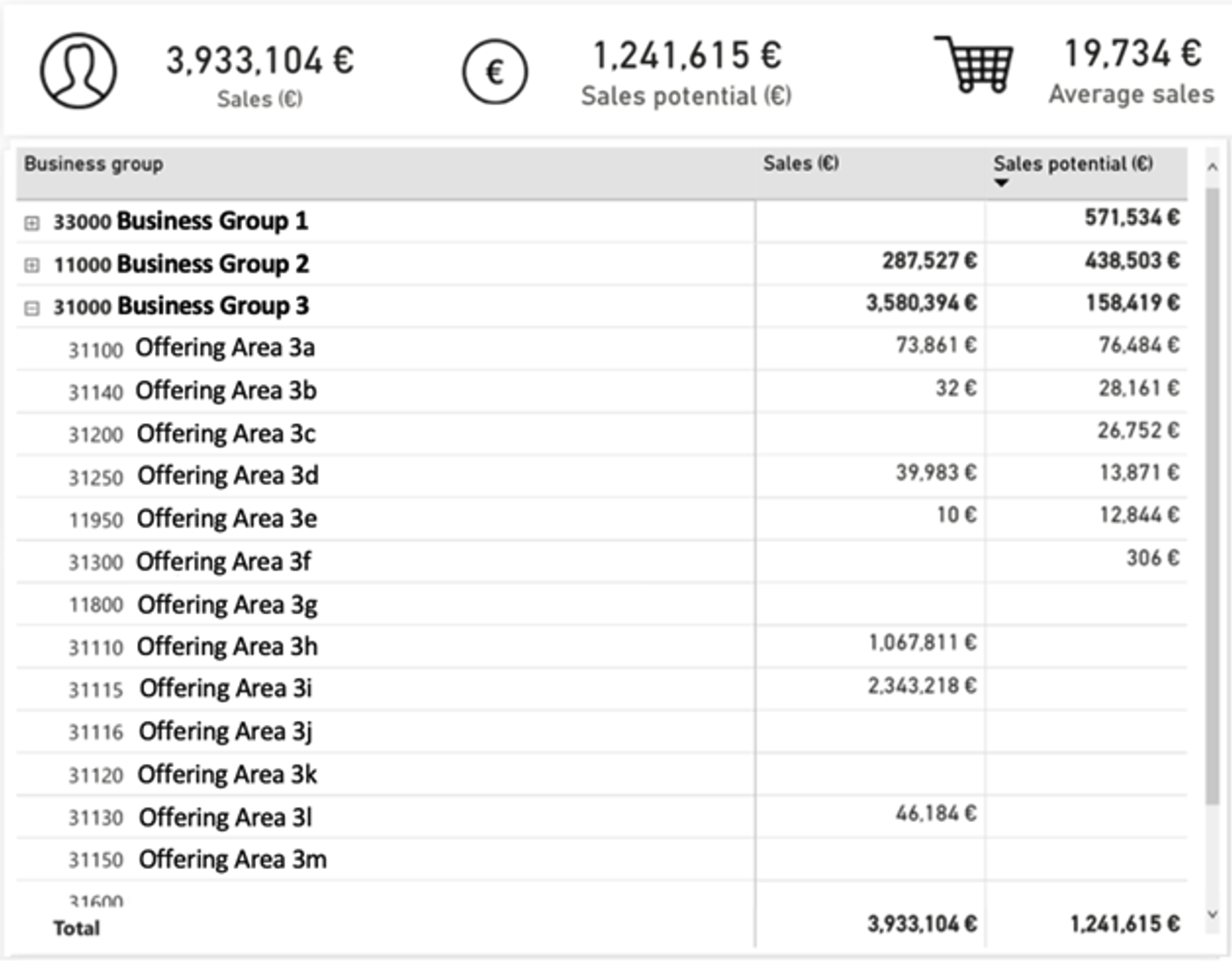Expand Business Group 2 row

32,265
